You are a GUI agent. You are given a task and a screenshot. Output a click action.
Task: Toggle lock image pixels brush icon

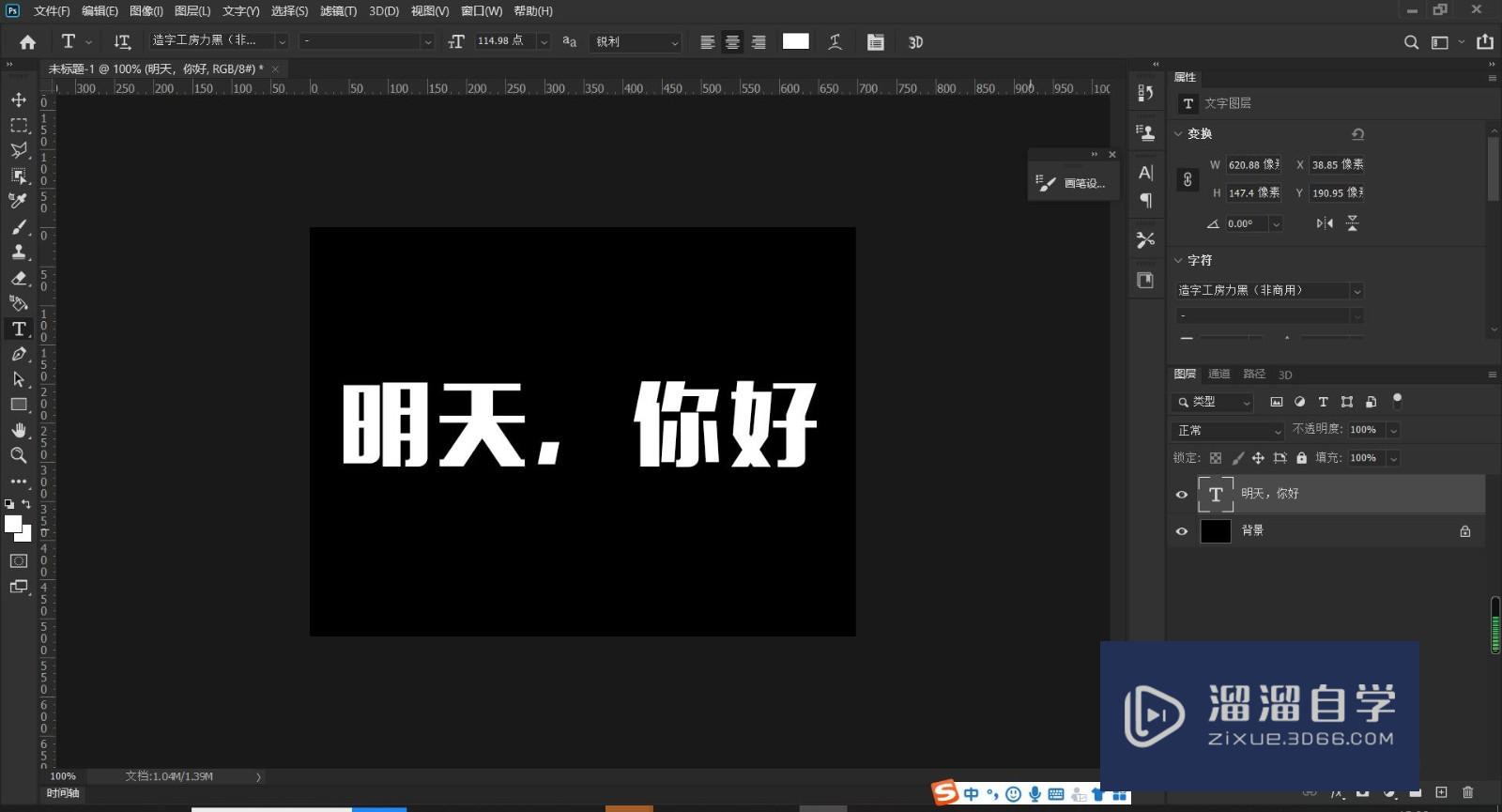(1237, 458)
